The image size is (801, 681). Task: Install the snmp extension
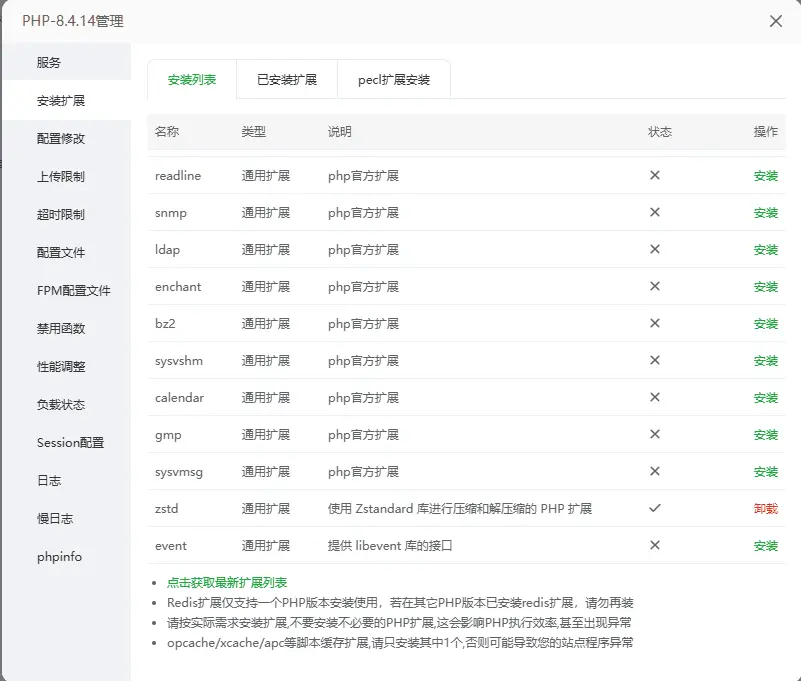click(x=765, y=213)
